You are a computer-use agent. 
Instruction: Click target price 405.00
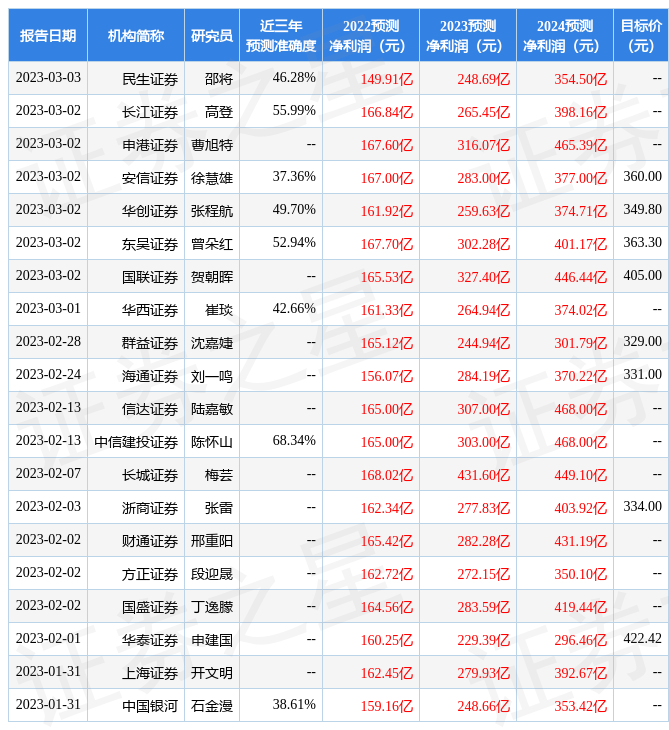tap(642, 276)
